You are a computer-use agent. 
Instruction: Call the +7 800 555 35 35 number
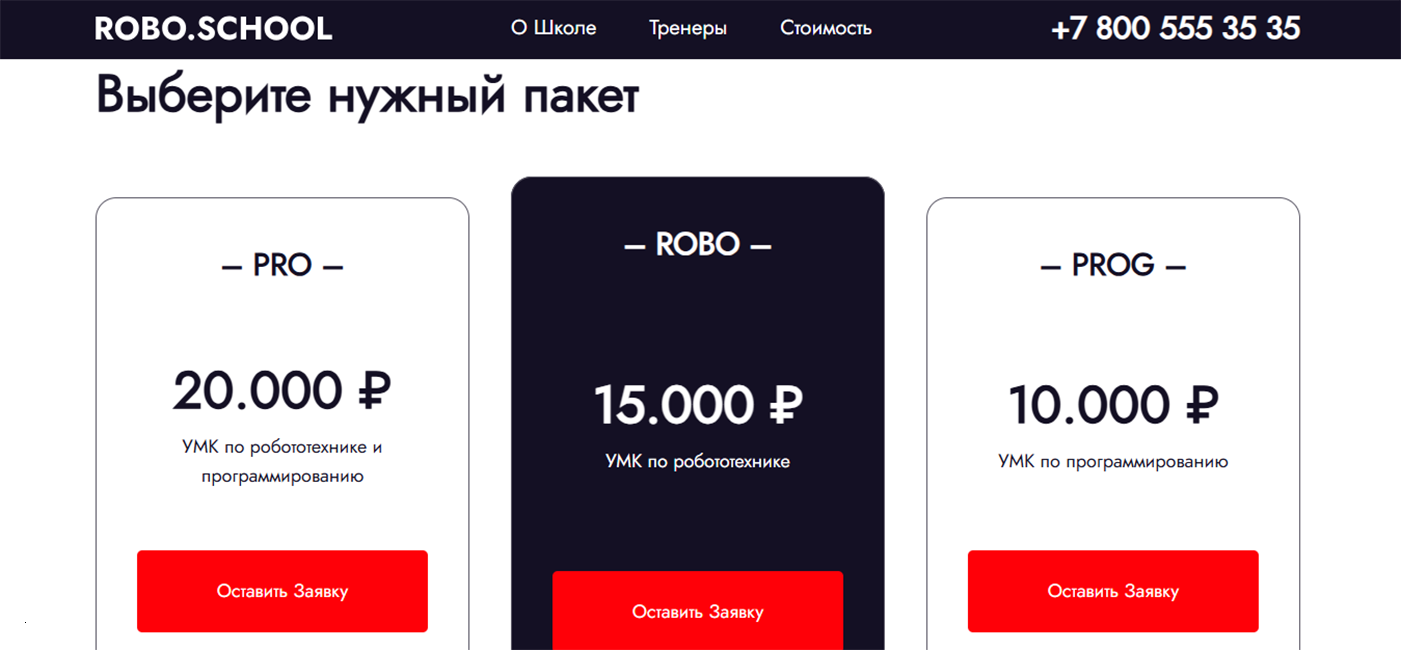click(1176, 28)
